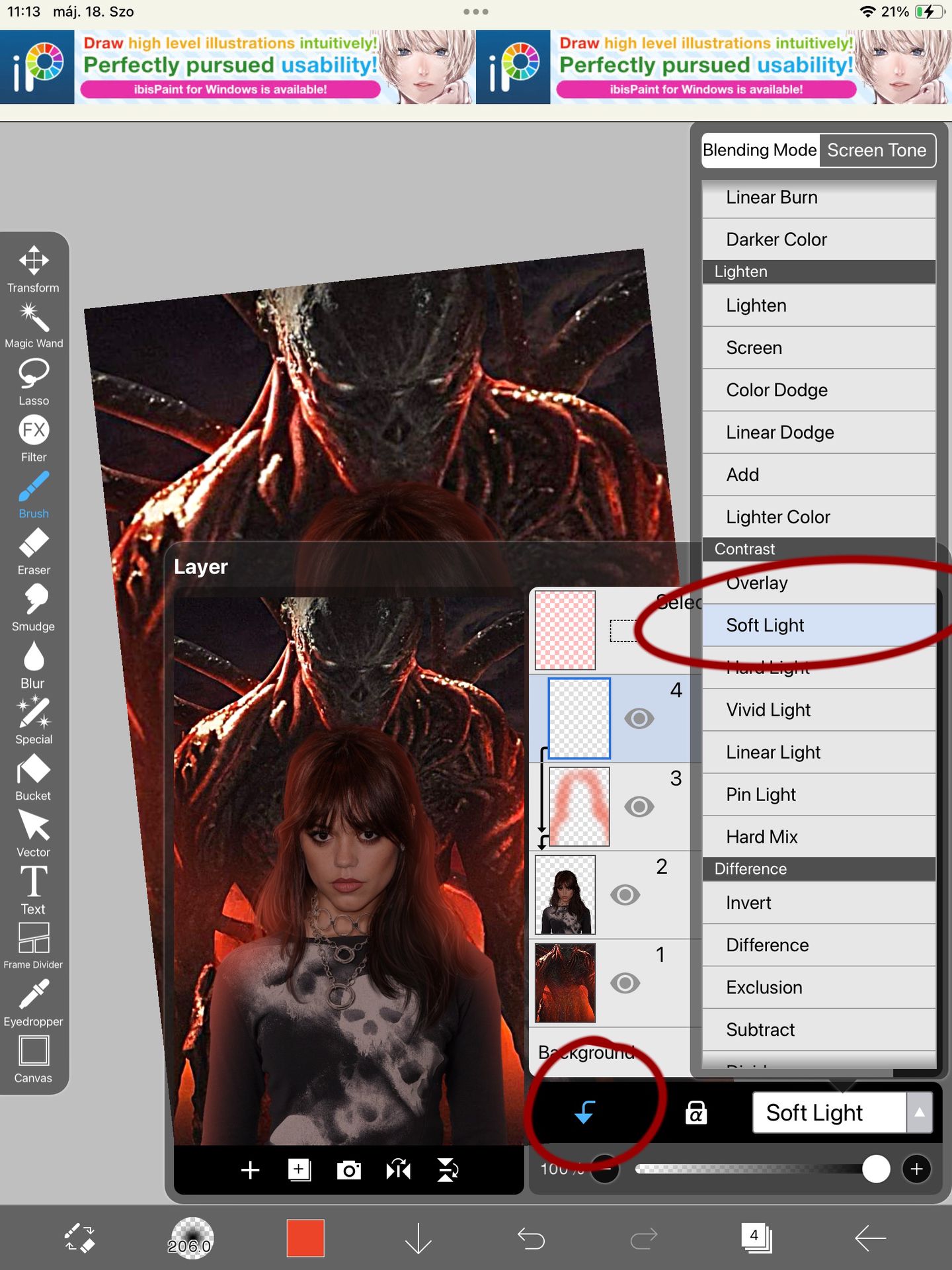Toggle clipping for the selected layer
Viewport: 952px width, 1270px height.
(x=585, y=1113)
